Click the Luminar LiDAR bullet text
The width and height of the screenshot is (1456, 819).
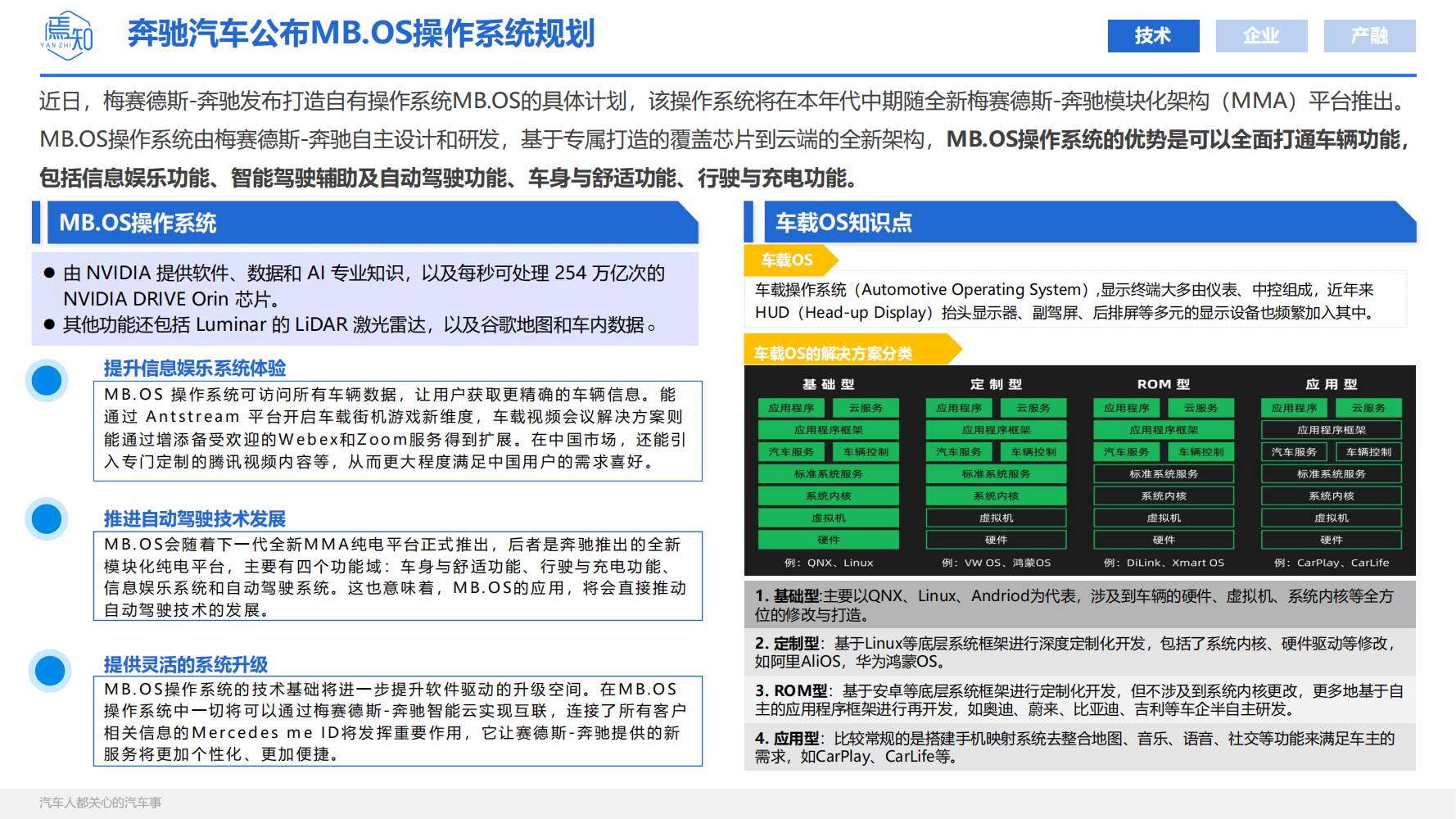tap(359, 325)
